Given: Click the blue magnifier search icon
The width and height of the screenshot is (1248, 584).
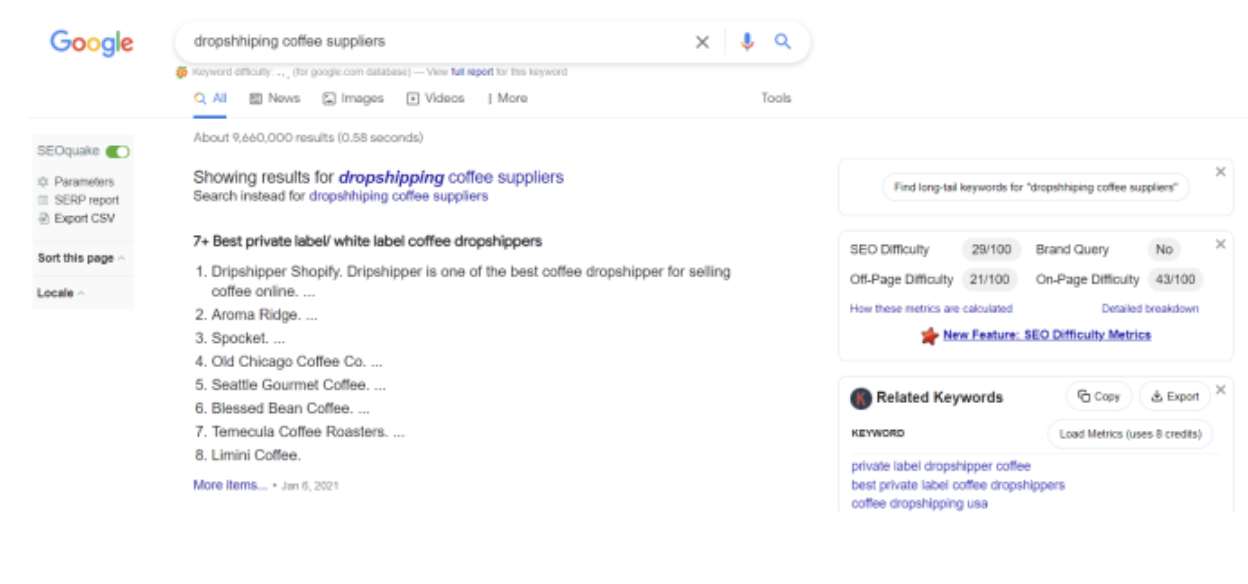Looking at the screenshot, I should 783,42.
